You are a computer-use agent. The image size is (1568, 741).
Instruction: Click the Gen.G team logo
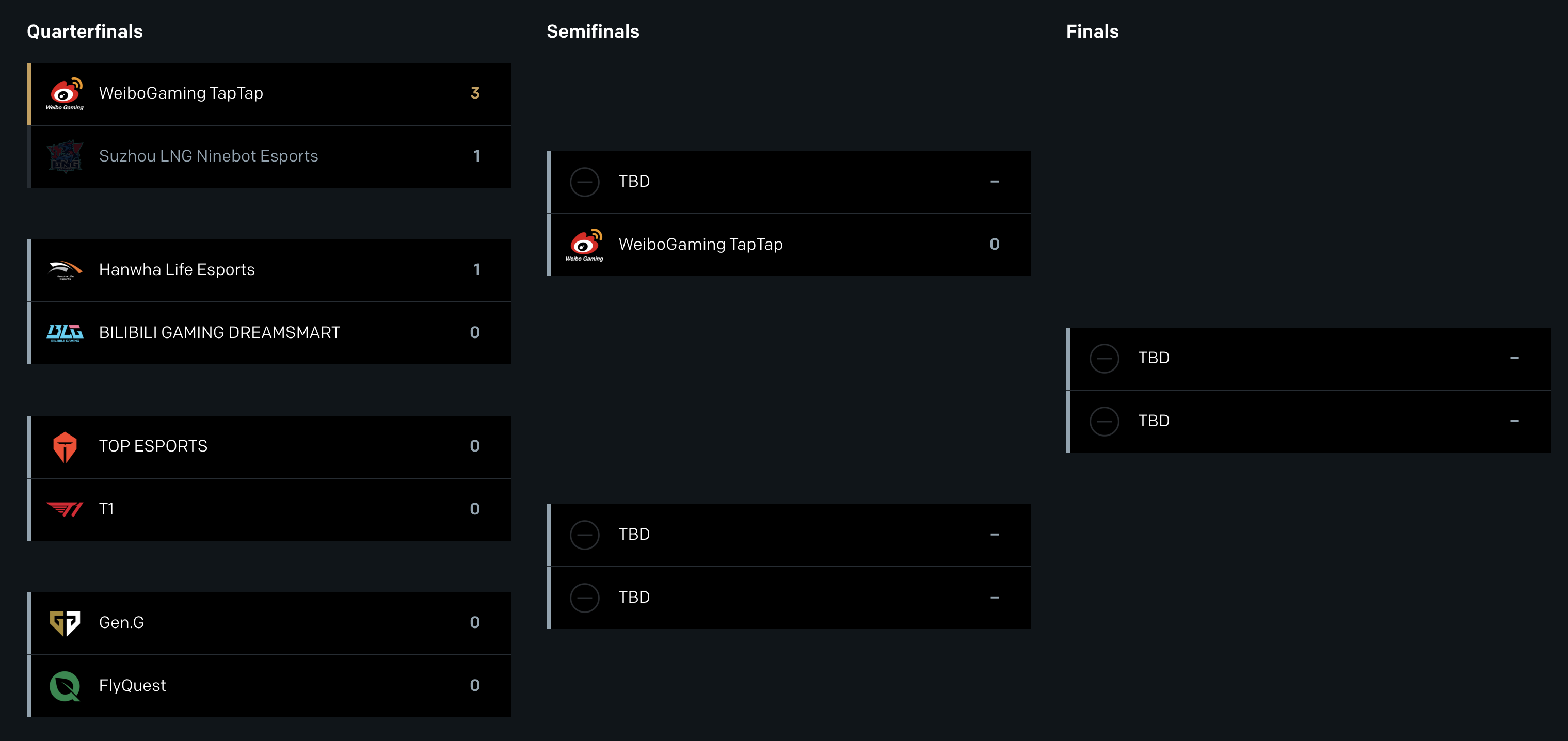(x=65, y=623)
